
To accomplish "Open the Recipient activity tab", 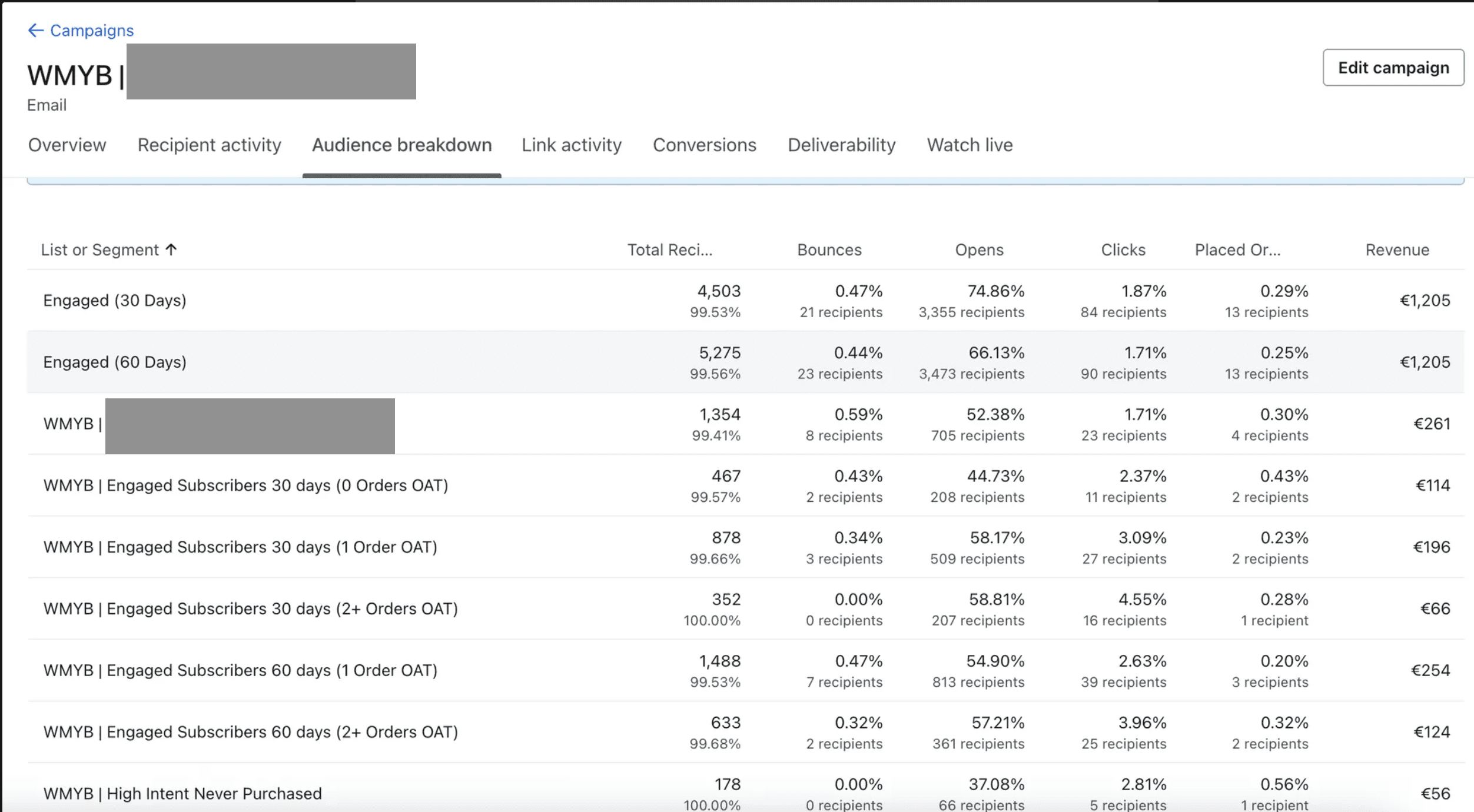I will coord(209,145).
